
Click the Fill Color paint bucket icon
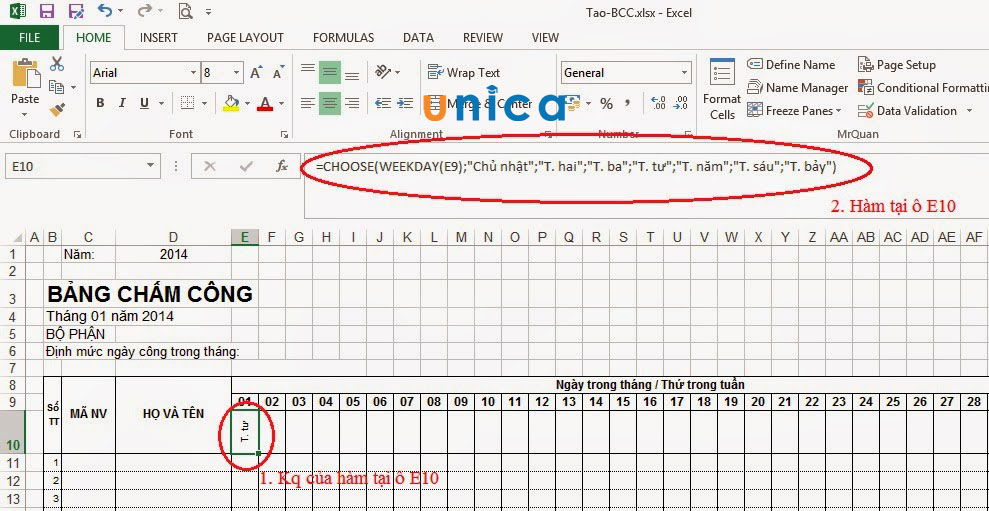[231, 103]
